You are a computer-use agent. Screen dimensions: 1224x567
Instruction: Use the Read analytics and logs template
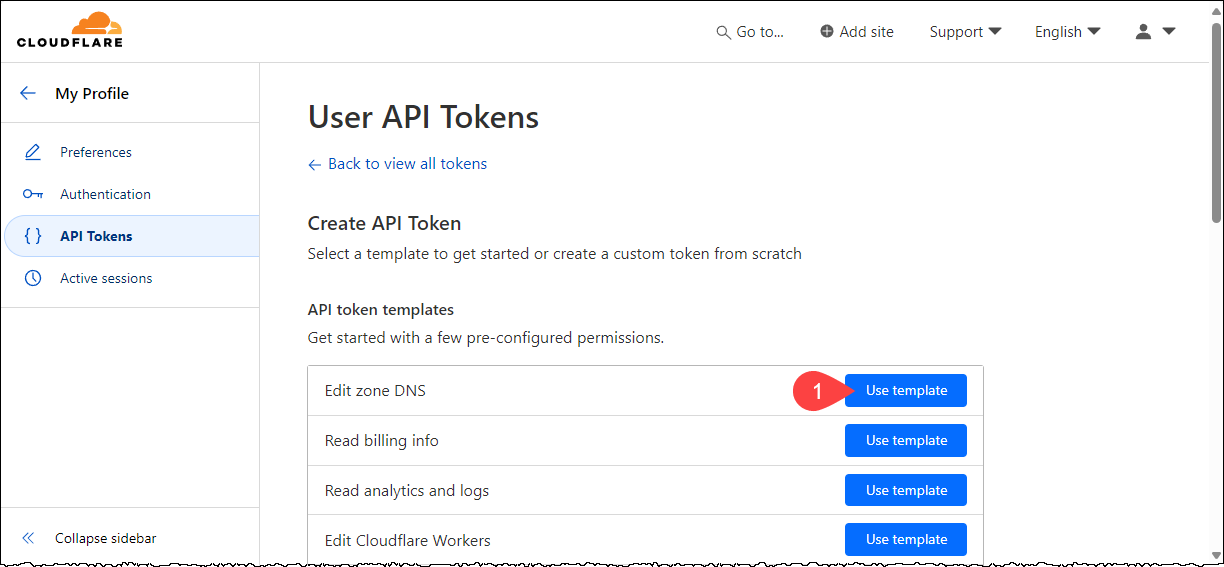pos(905,490)
